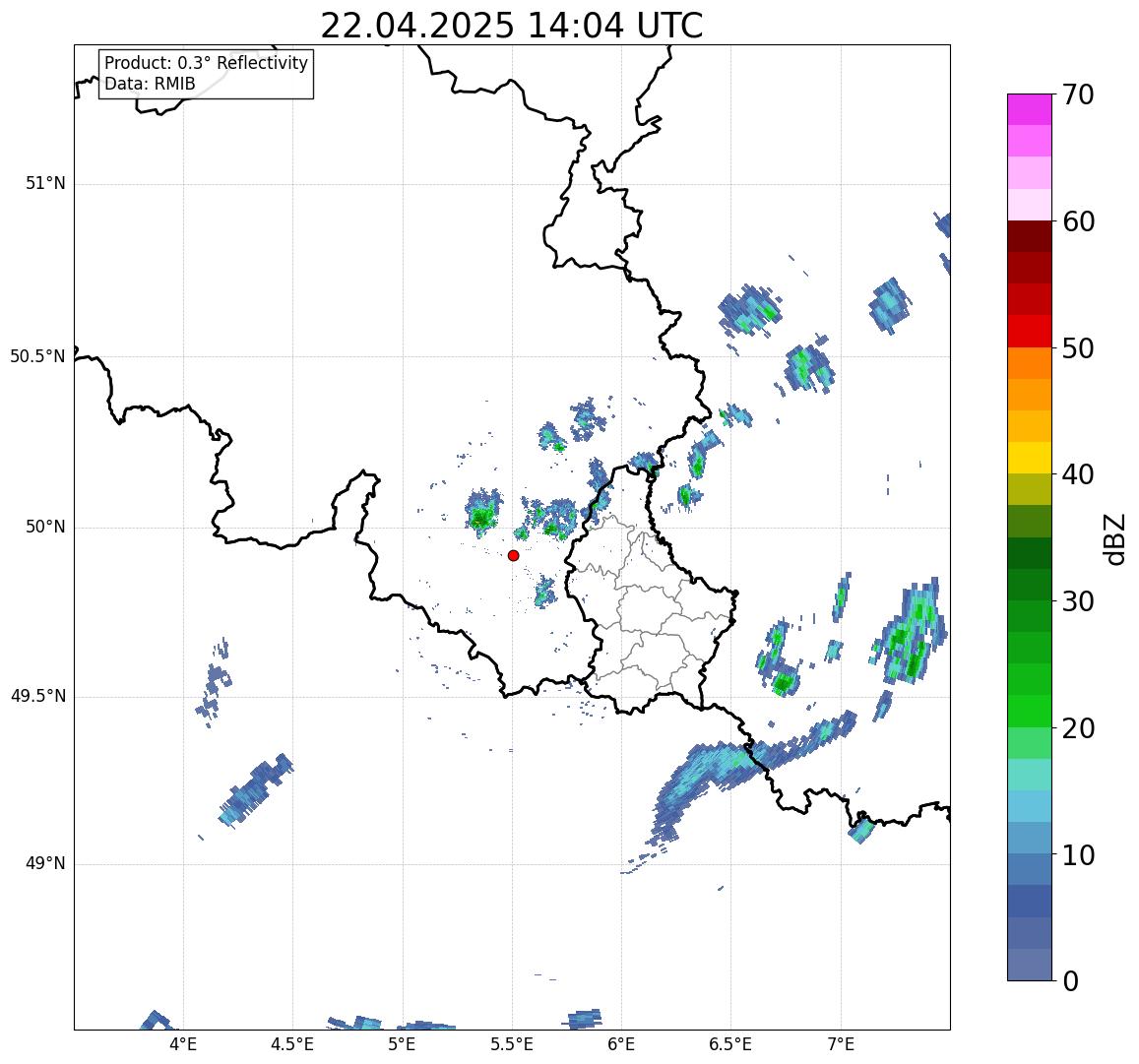
Task: Pick the orange colorbar swatch just below 50
Action: click(1030, 363)
